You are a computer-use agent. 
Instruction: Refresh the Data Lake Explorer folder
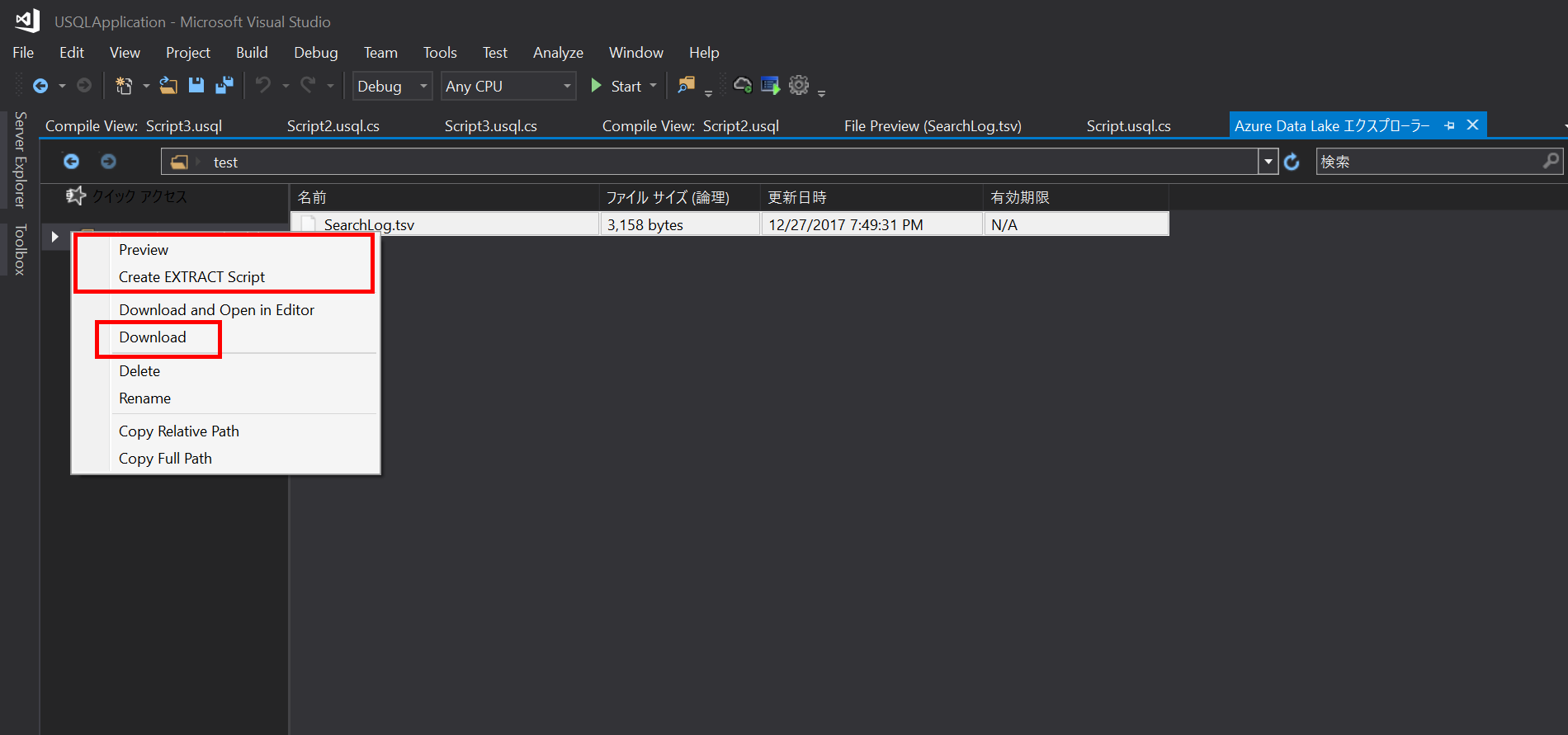tap(1292, 162)
